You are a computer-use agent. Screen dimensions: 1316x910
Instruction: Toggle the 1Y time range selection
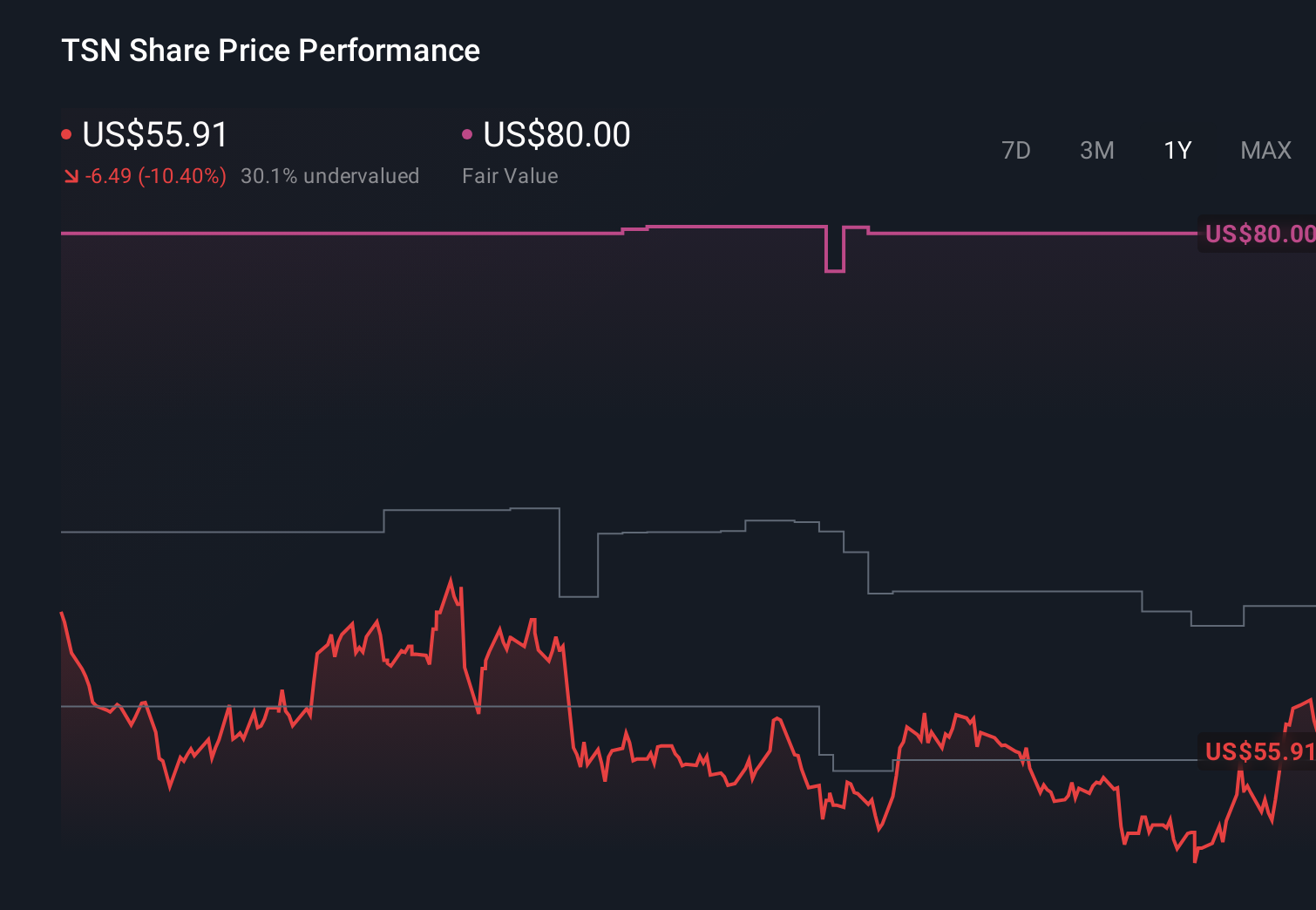point(1177,150)
